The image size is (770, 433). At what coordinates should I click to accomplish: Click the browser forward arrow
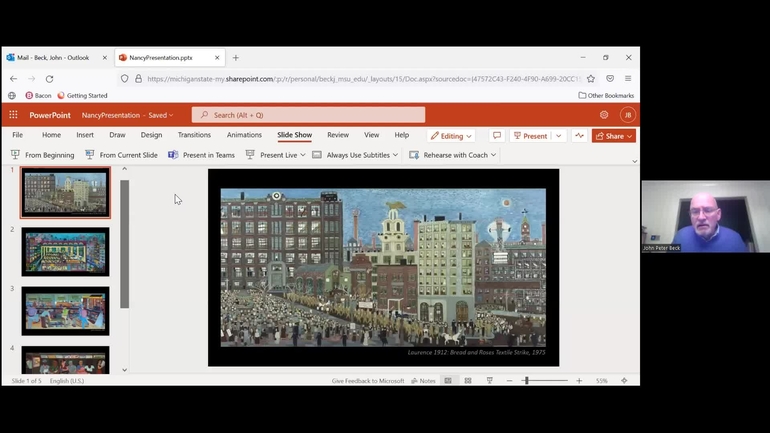(x=31, y=79)
